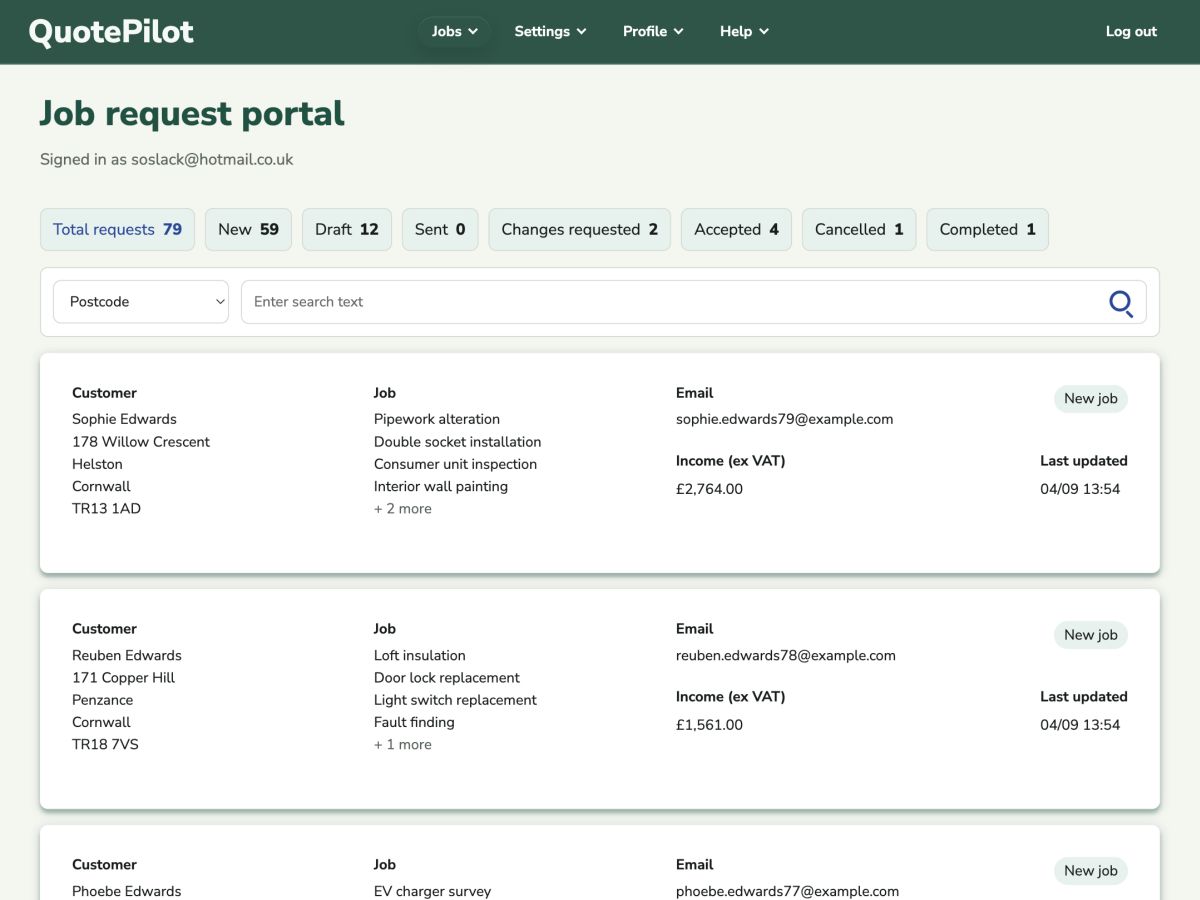This screenshot has width=1200, height=900.
Task: Expand the Help menu
Action: tap(744, 31)
